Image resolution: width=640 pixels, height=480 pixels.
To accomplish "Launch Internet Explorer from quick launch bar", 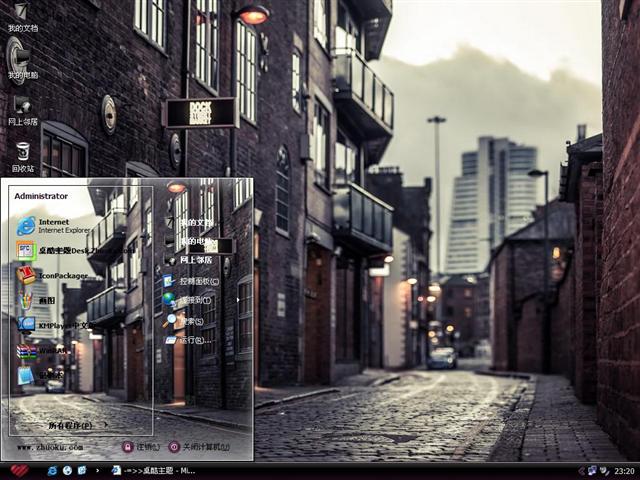I will [52, 471].
